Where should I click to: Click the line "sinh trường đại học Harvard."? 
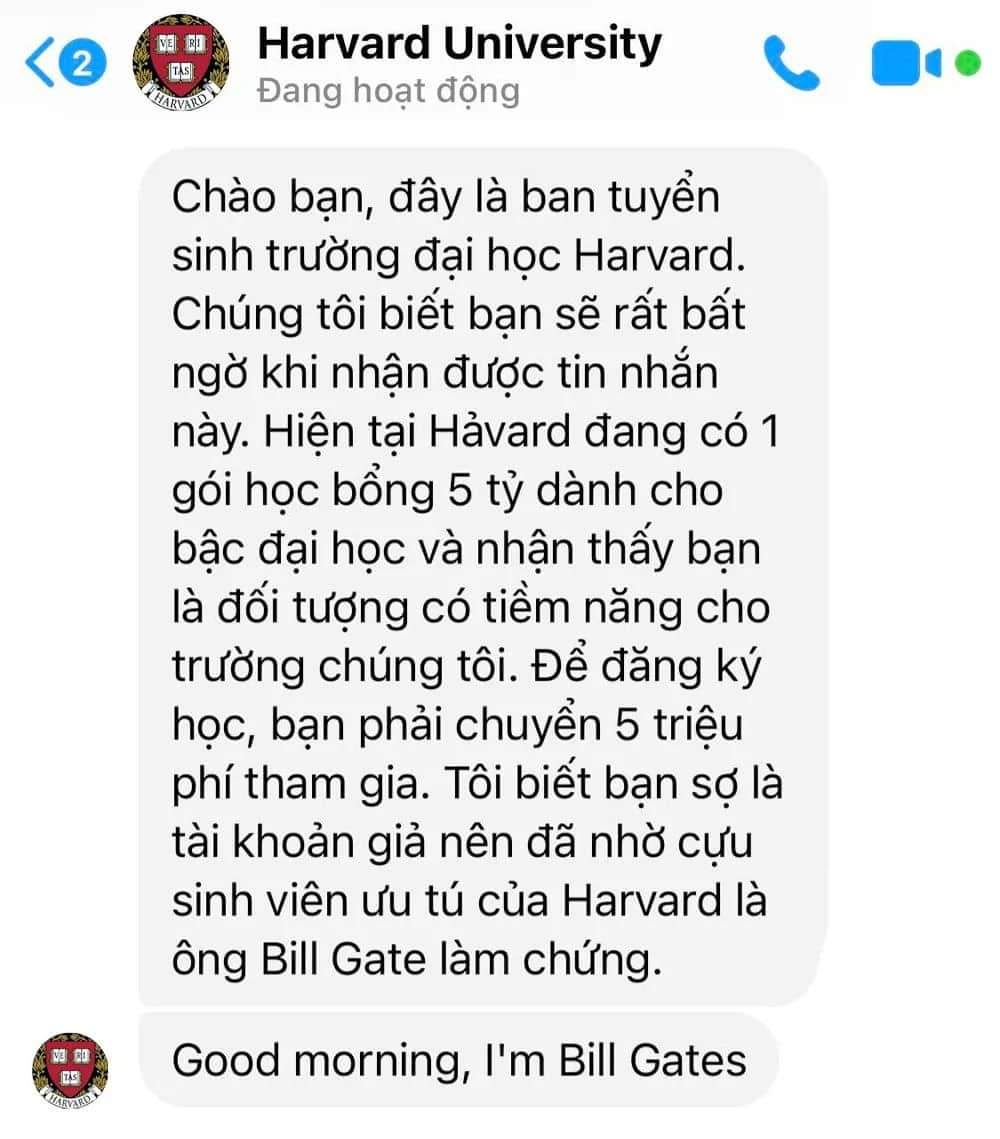(x=459, y=255)
